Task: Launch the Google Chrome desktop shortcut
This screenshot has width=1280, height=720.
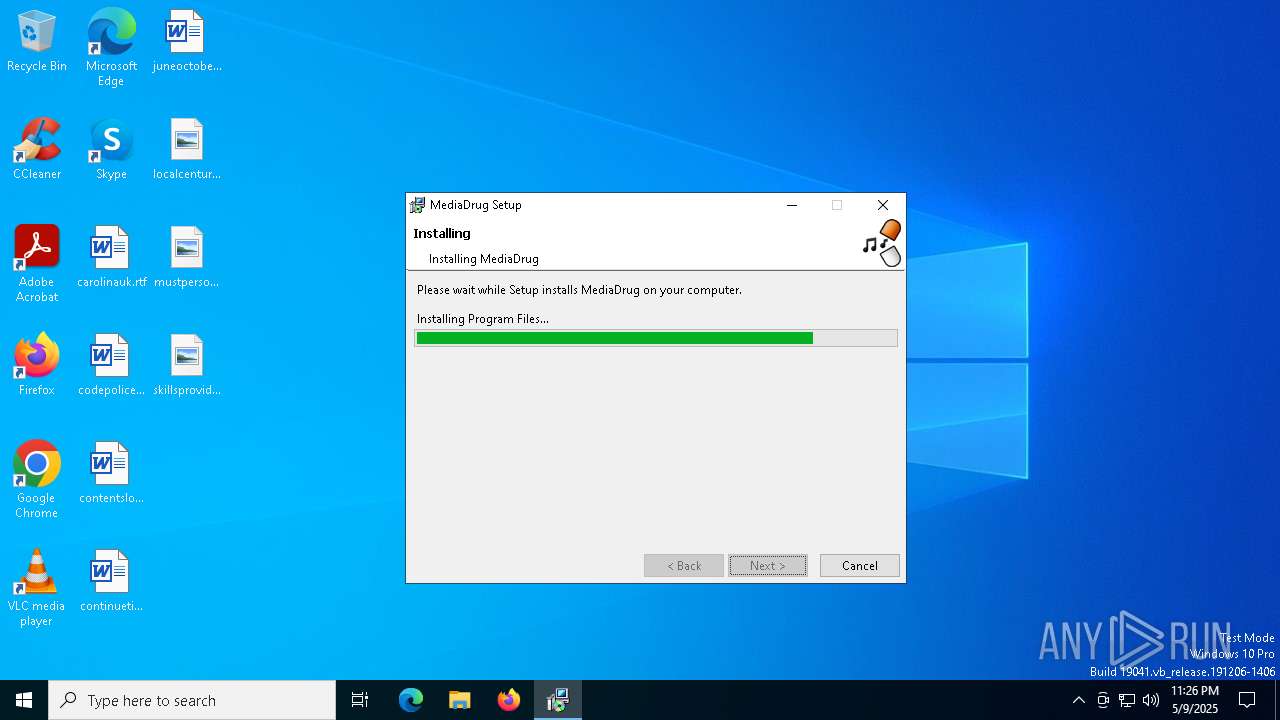Action: pyautogui.click(x=37, y=480)
